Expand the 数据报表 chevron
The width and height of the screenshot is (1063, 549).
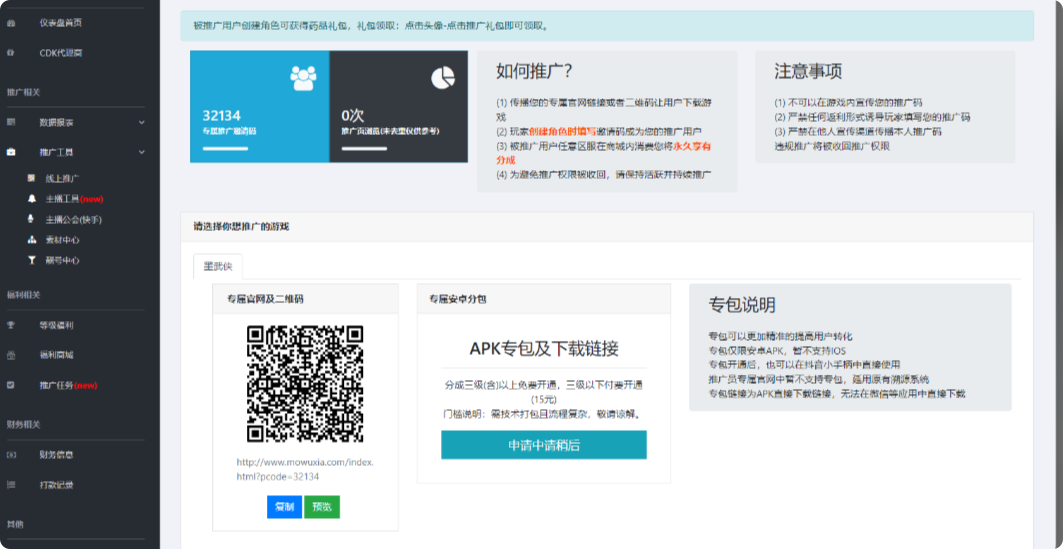click(x=141, y=123)
